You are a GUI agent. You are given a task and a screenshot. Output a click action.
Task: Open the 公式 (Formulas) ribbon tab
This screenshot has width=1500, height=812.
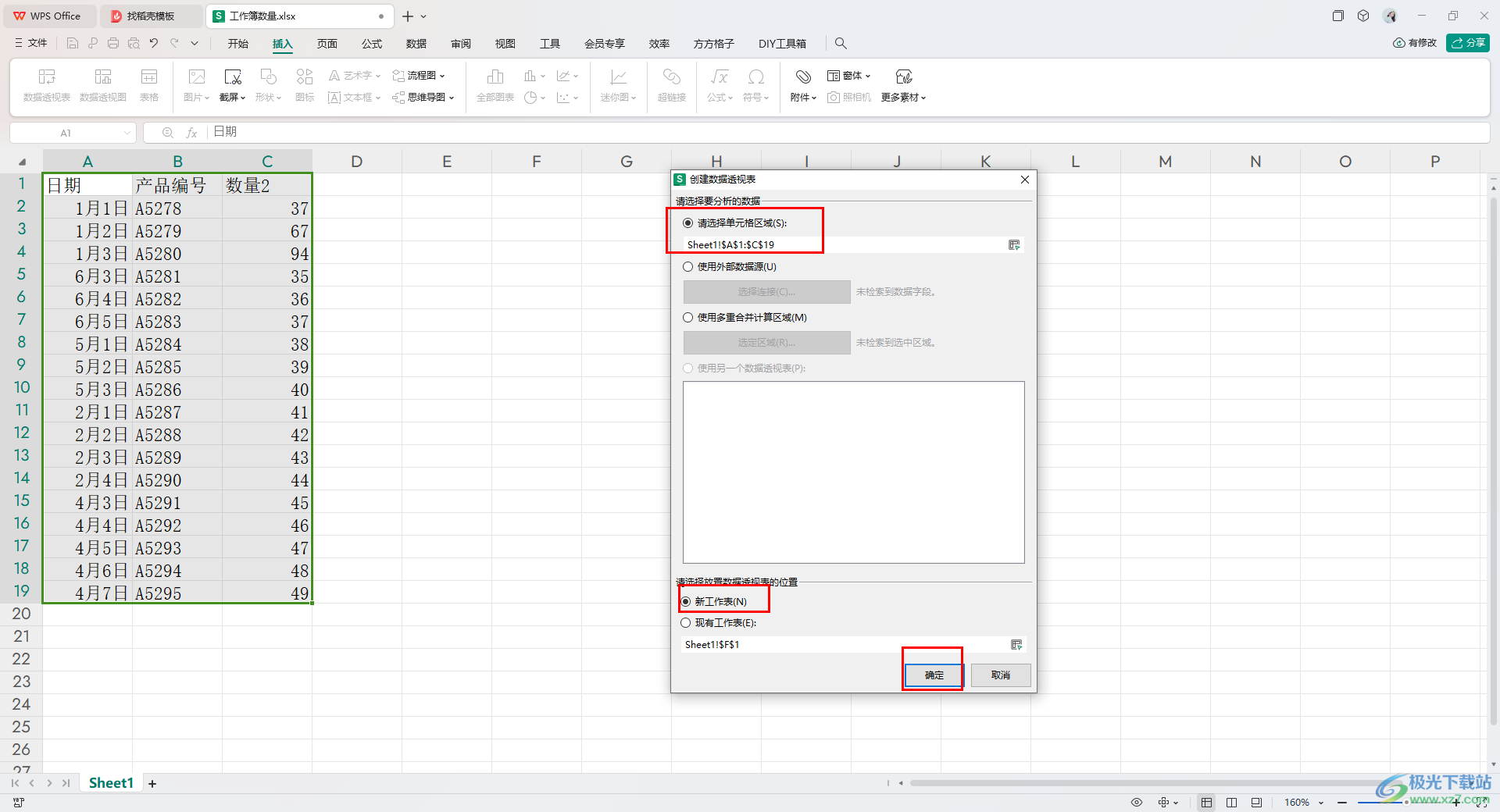[x=372, y=44]
